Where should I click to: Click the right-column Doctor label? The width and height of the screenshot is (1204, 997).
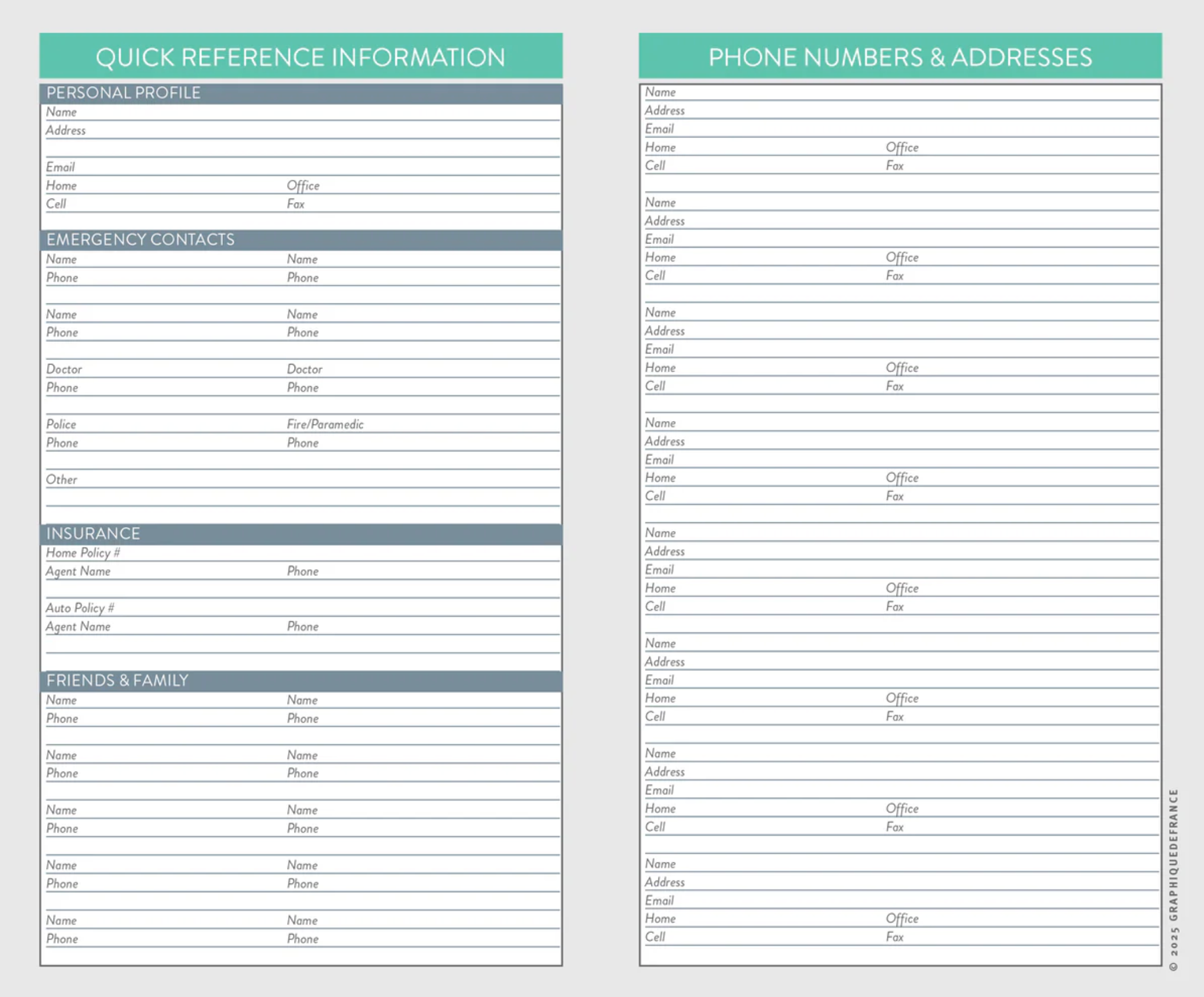pyautogui.click(x=304, y=370)
